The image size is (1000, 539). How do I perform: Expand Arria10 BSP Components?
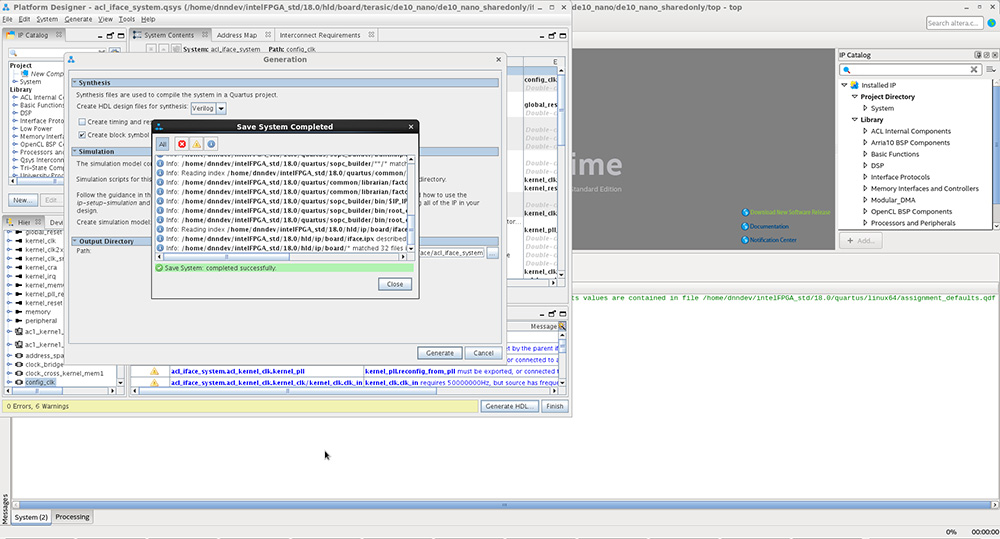(865, 143)
